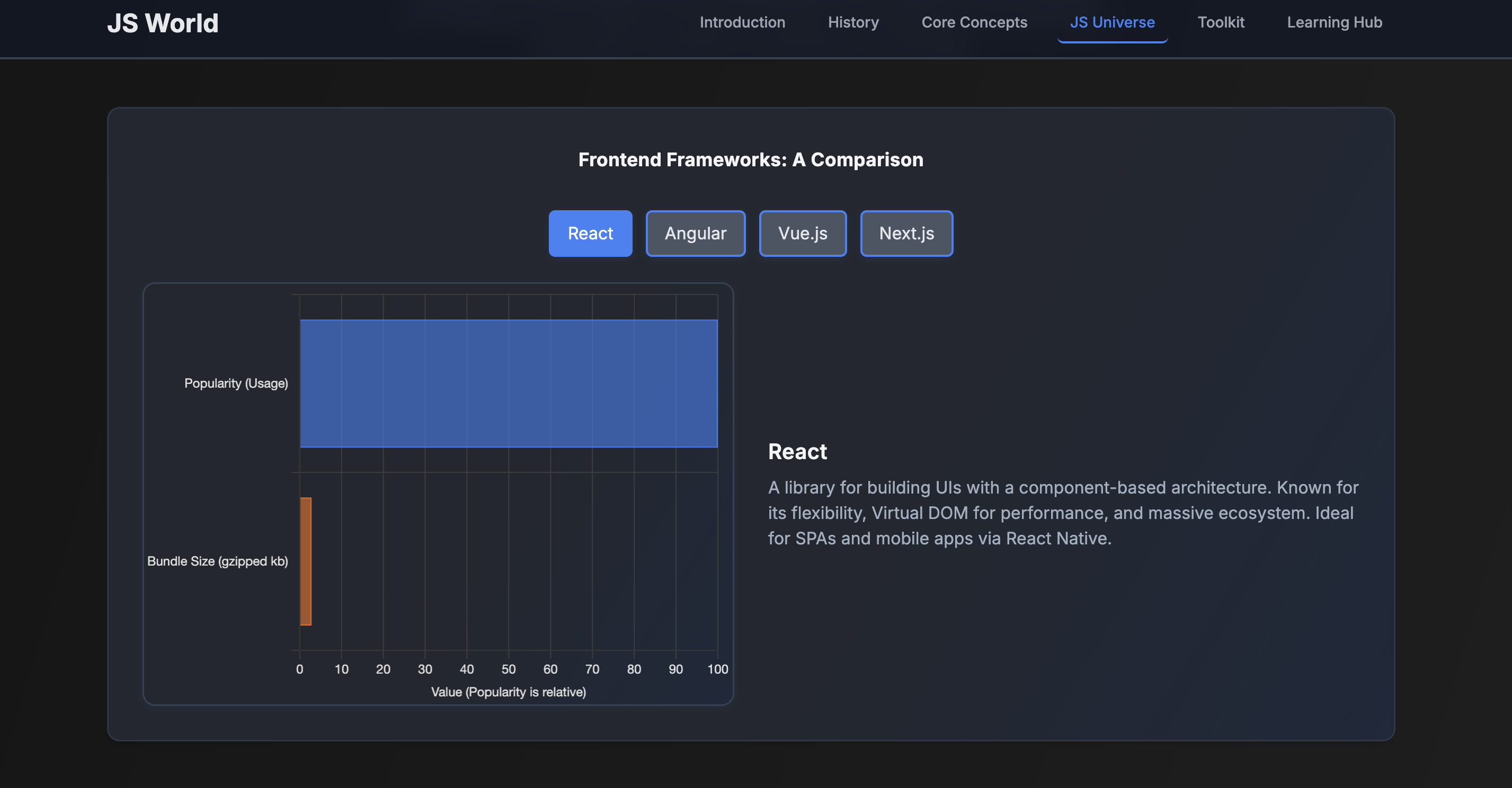Click the x-axis tick label 0
The image size is (1512, 788).
tap(299, 669)
